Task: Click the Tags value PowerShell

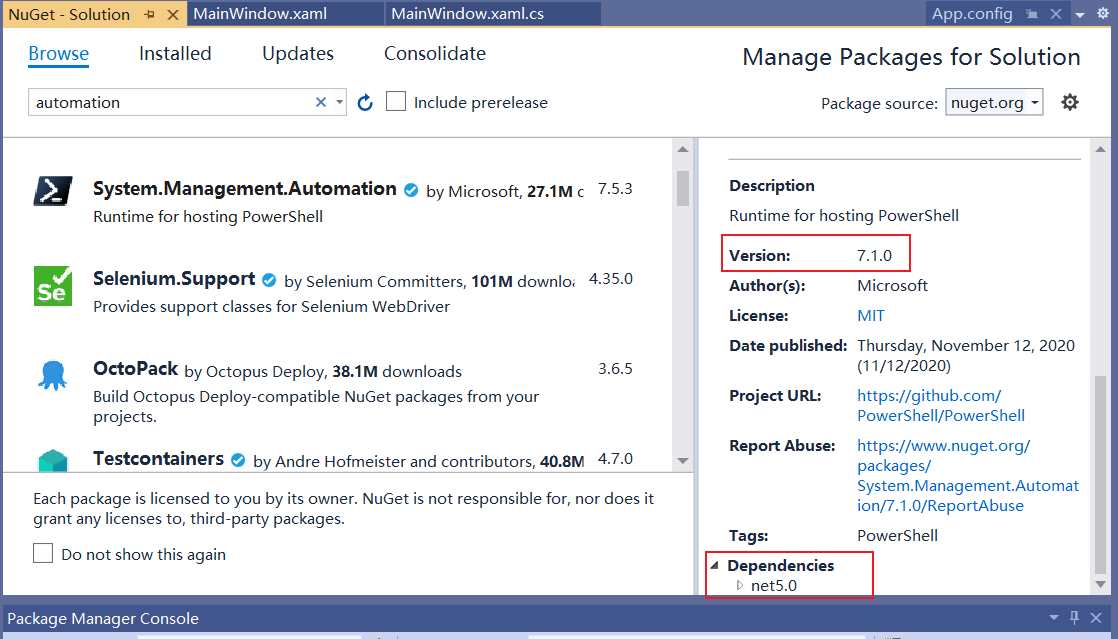Action: (x=897, y=536)
